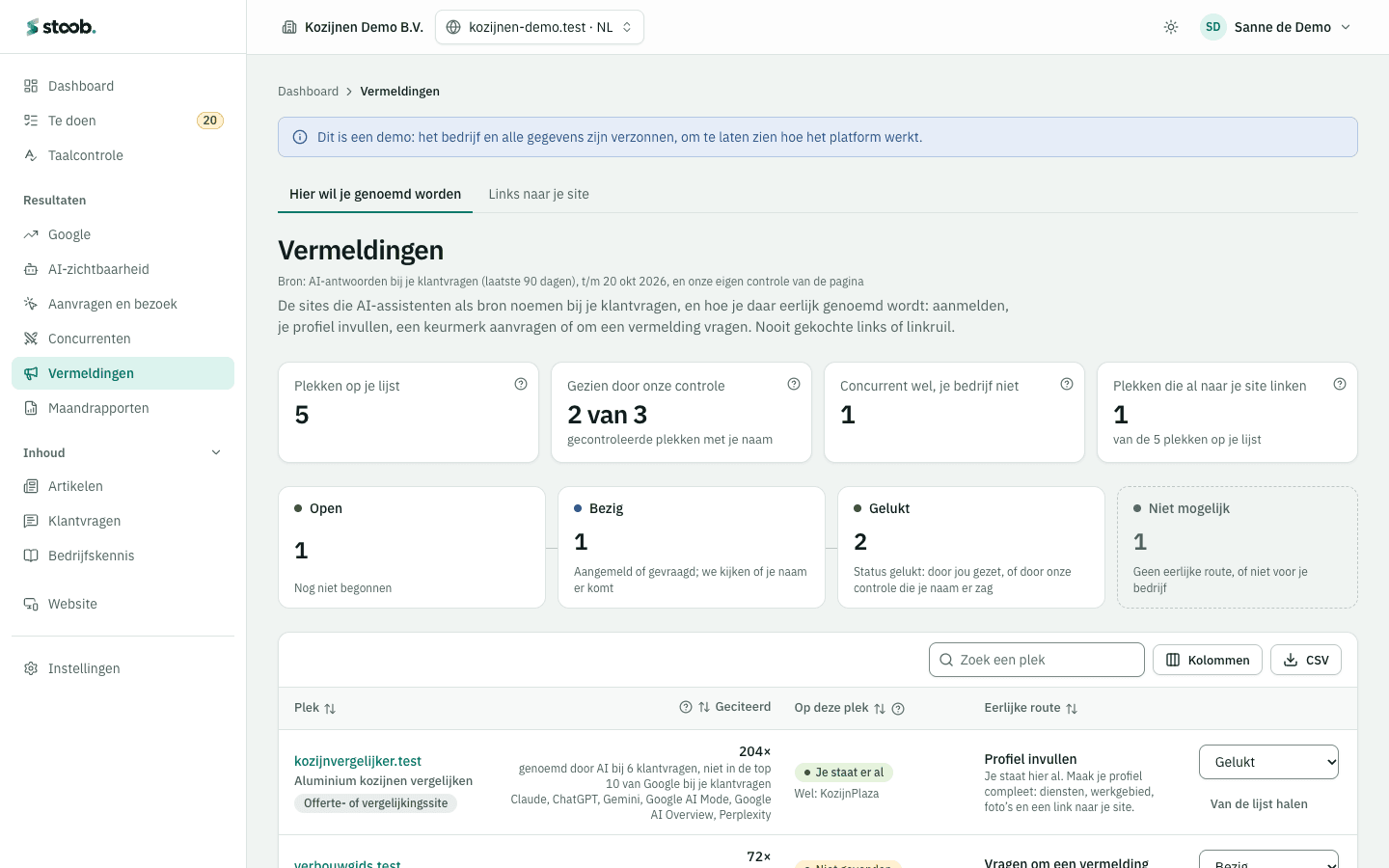Select Hier wil je genoemd worden tab
The height and width of the screenshot is (868, 1389).
(x=375, y=194)
